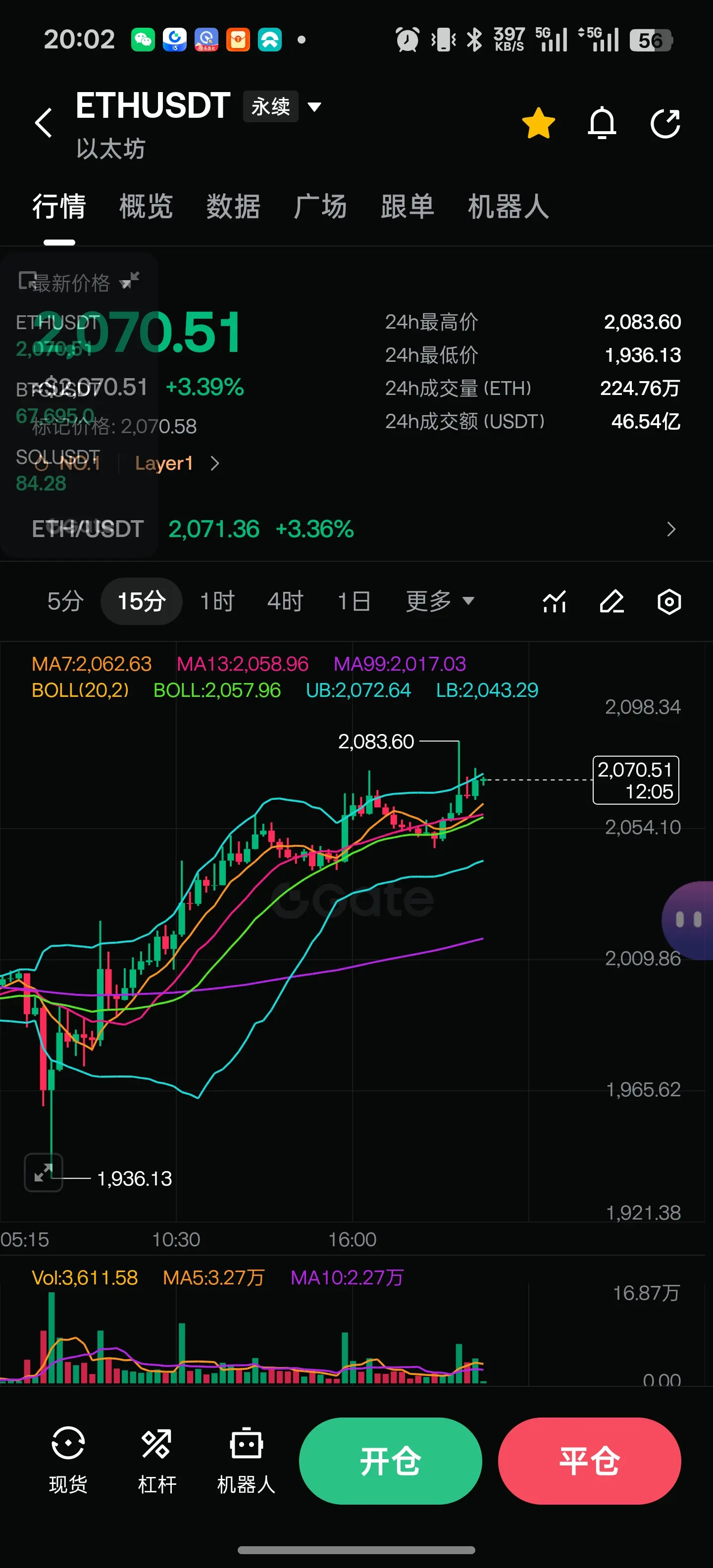Viewport: 713px width, 1568px height.
Task: Open the price alert bell
Action: 602,123
